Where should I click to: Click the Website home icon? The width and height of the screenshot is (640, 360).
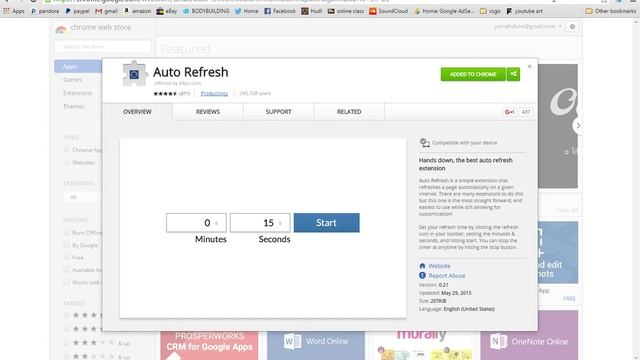(x=422, y=266)
